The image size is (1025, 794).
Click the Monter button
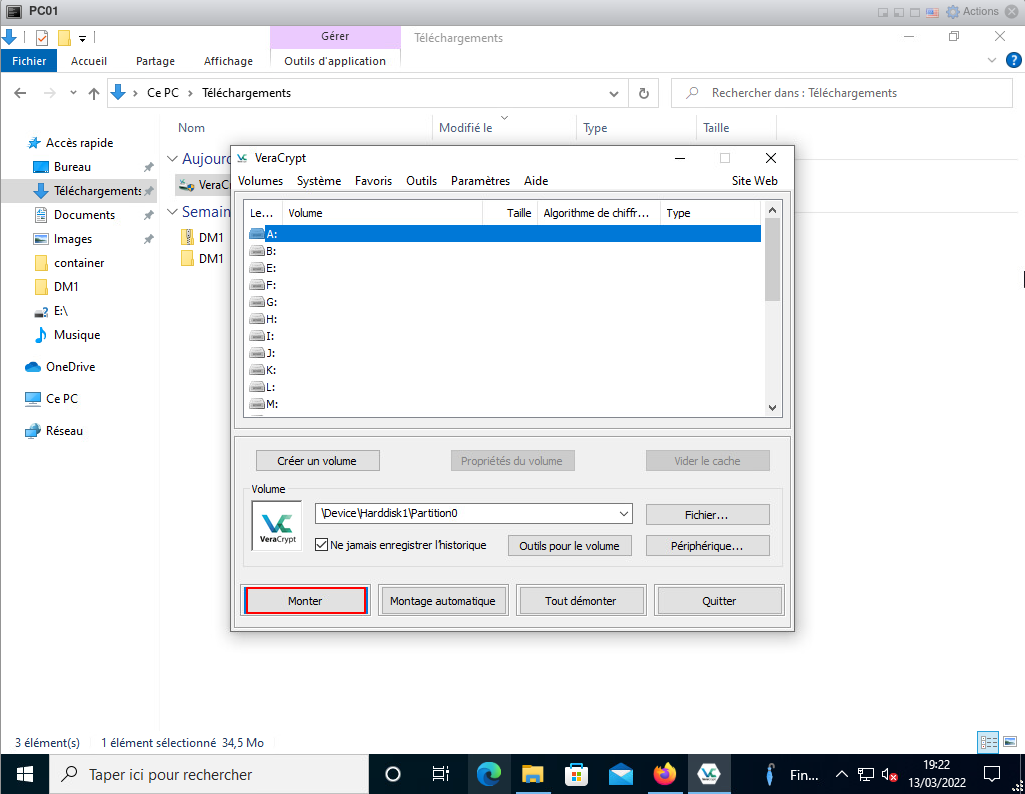click(306, 601)
